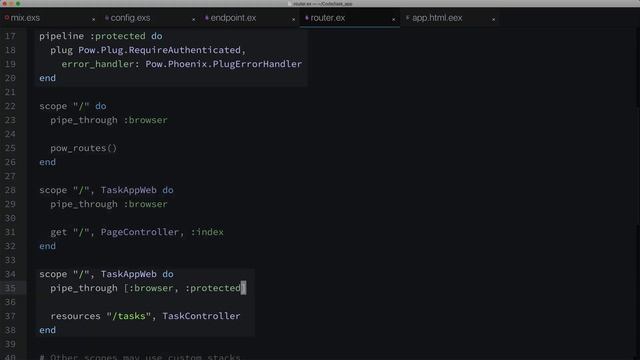
Task: Click 'TaskAppWeb' on line 34
Action: 129,274
